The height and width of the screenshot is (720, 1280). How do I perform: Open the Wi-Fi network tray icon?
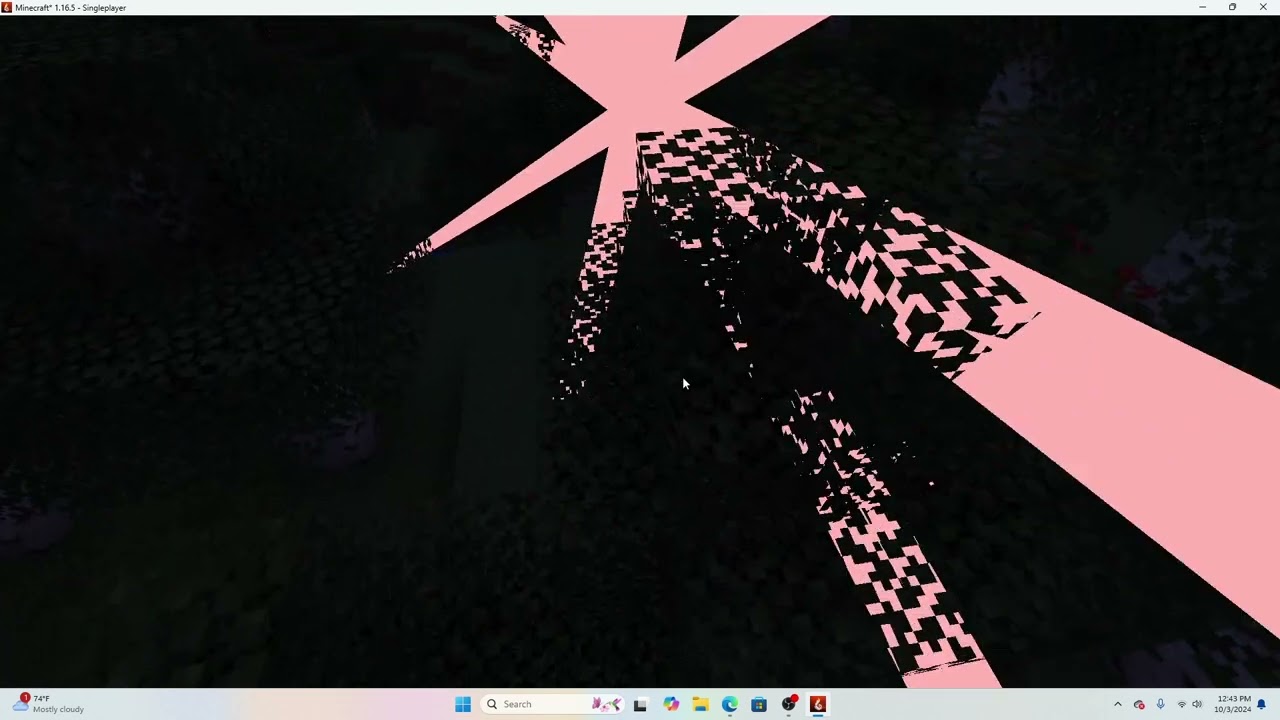[x=1181, y=704]
